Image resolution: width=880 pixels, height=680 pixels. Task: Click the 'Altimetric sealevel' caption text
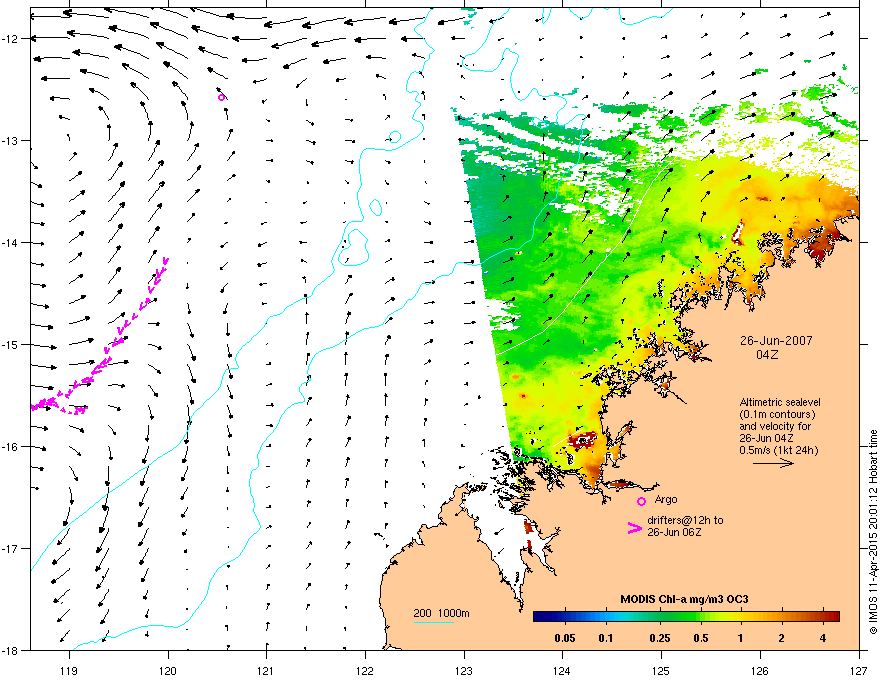pyautogui.click(x=780, y=402)
